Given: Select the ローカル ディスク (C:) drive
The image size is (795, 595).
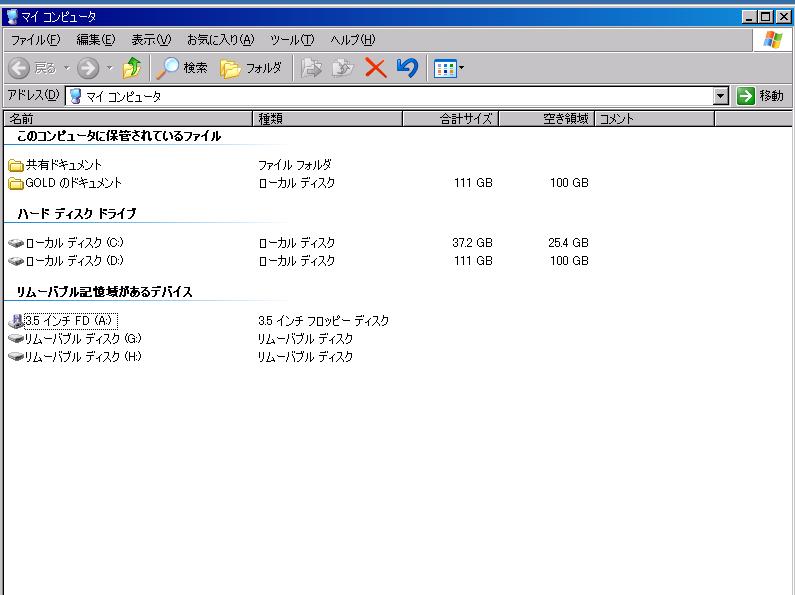Looking at the screenshot, I should (x=74, y=243).
